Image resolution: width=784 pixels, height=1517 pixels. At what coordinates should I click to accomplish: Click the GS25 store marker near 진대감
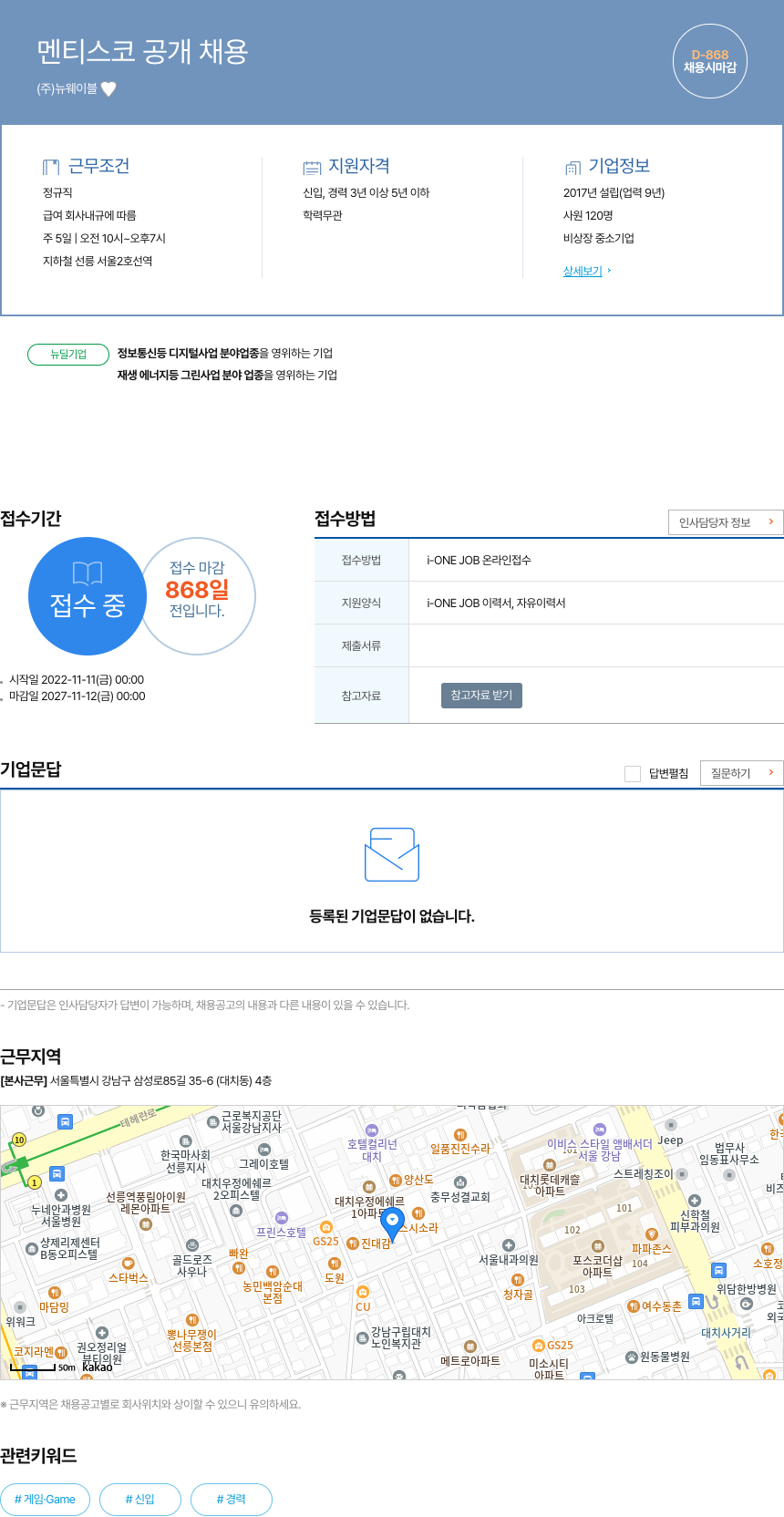325,1227
